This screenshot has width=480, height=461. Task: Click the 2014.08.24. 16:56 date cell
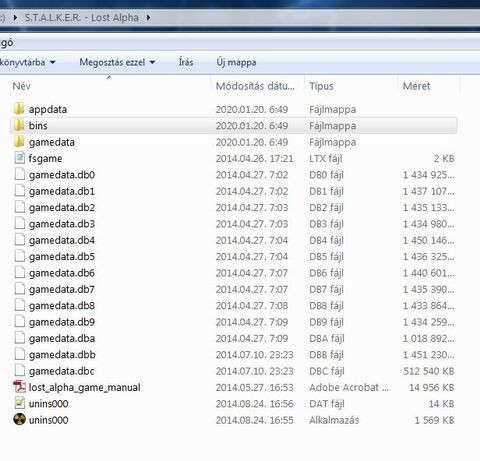pos(254,404)
